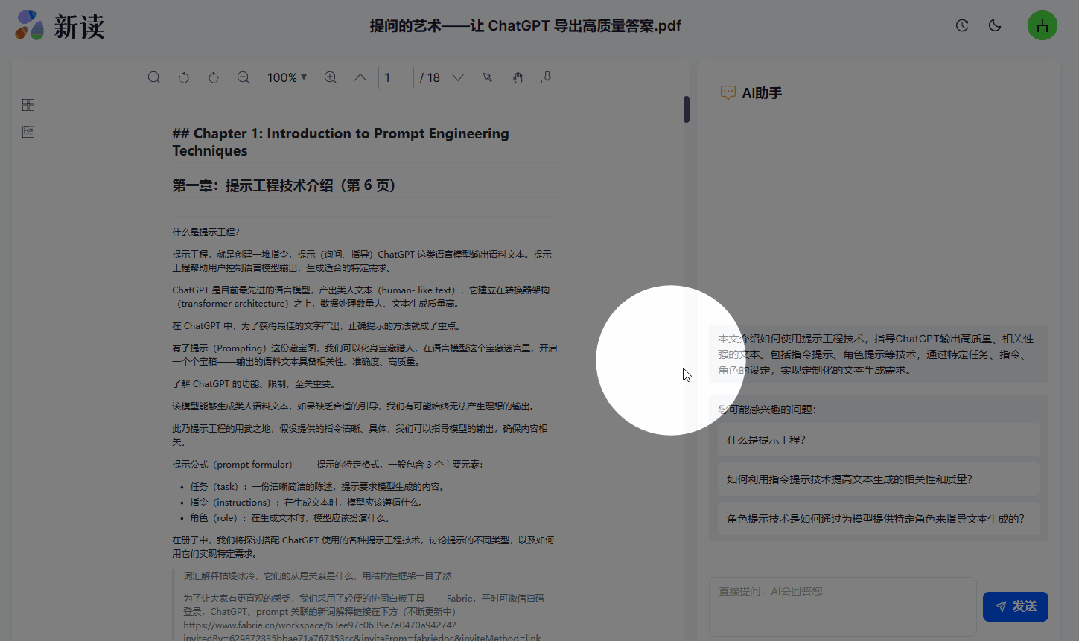Open the search tool in PDF toolbar
Image resolution: width=1079 pixels, height=641 pixels.
[153, 77]
